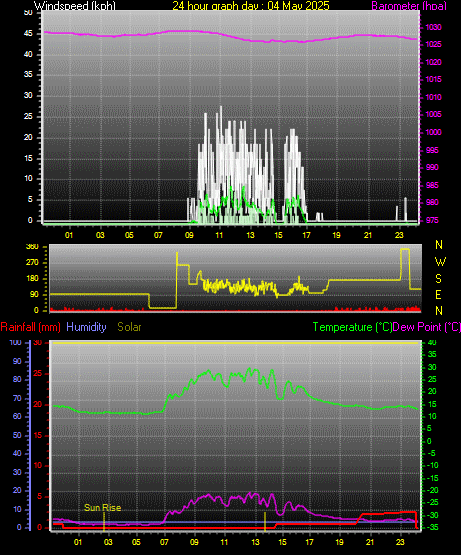Click the 40 windspeed axis value

pyautogui.click(x=28, y=54)
